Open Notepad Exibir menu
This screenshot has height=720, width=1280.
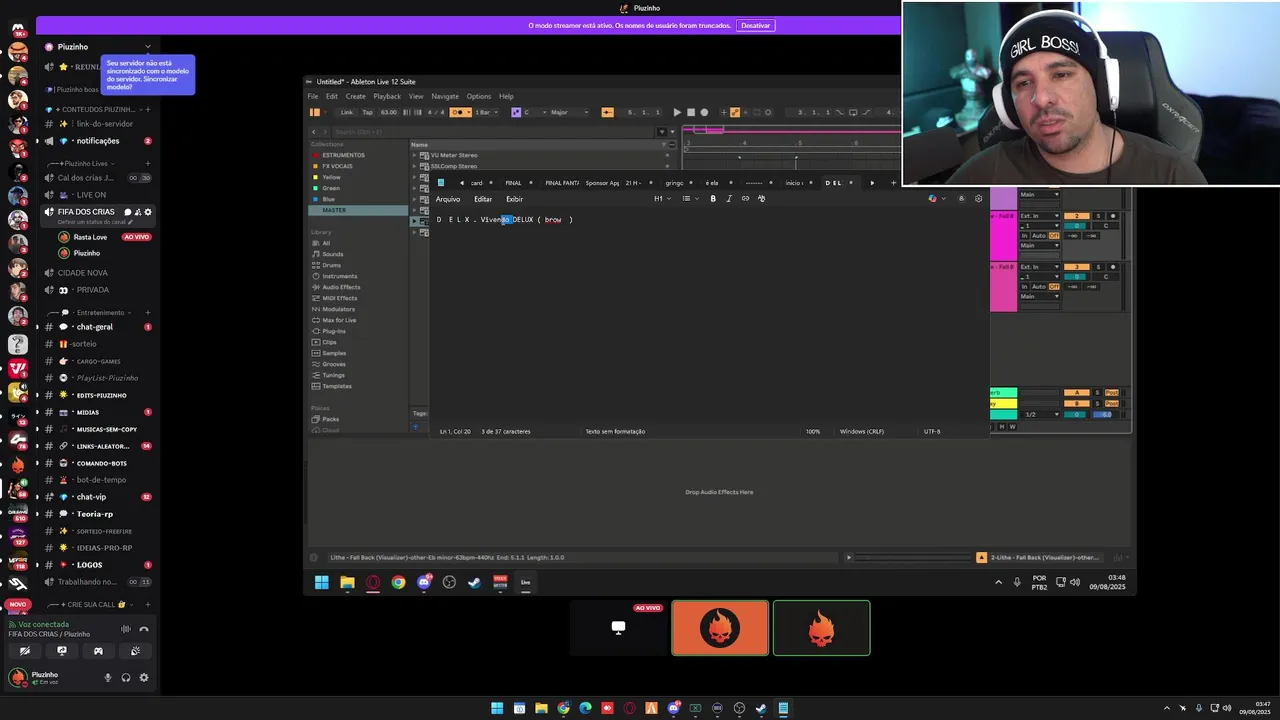pyautogui.click(x=514, y=199)
